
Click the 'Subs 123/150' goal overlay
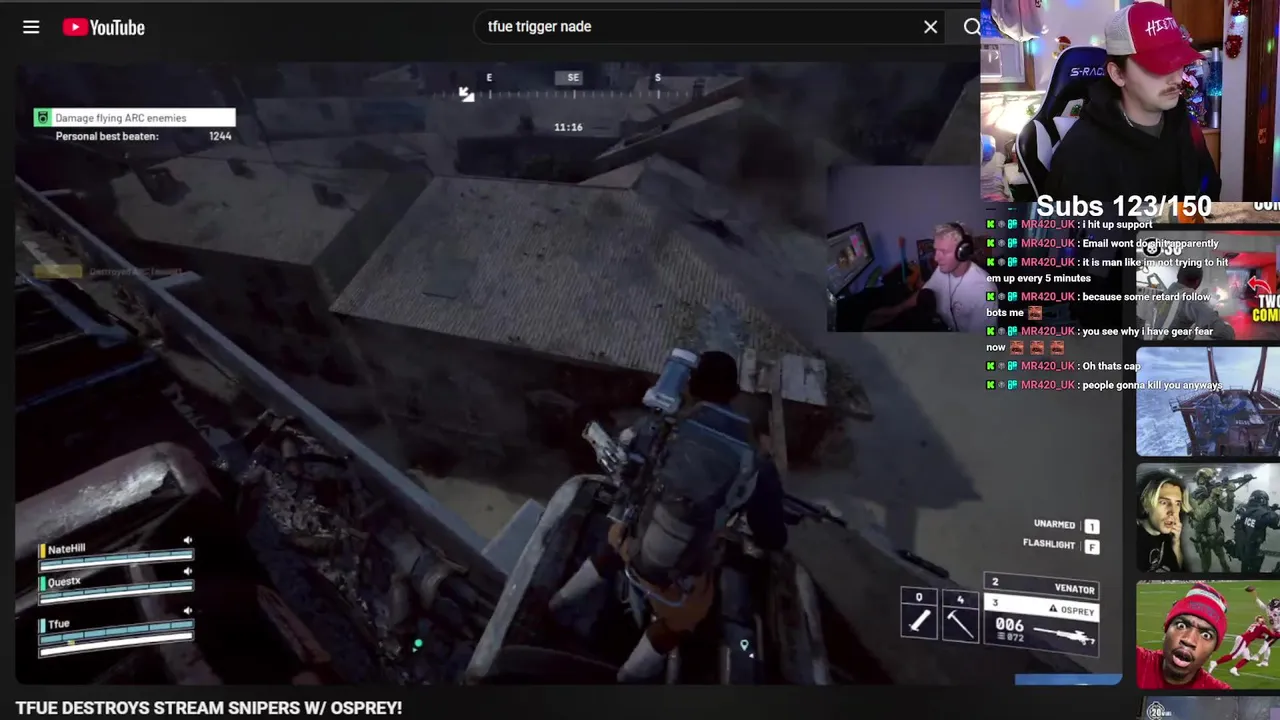1123,207
